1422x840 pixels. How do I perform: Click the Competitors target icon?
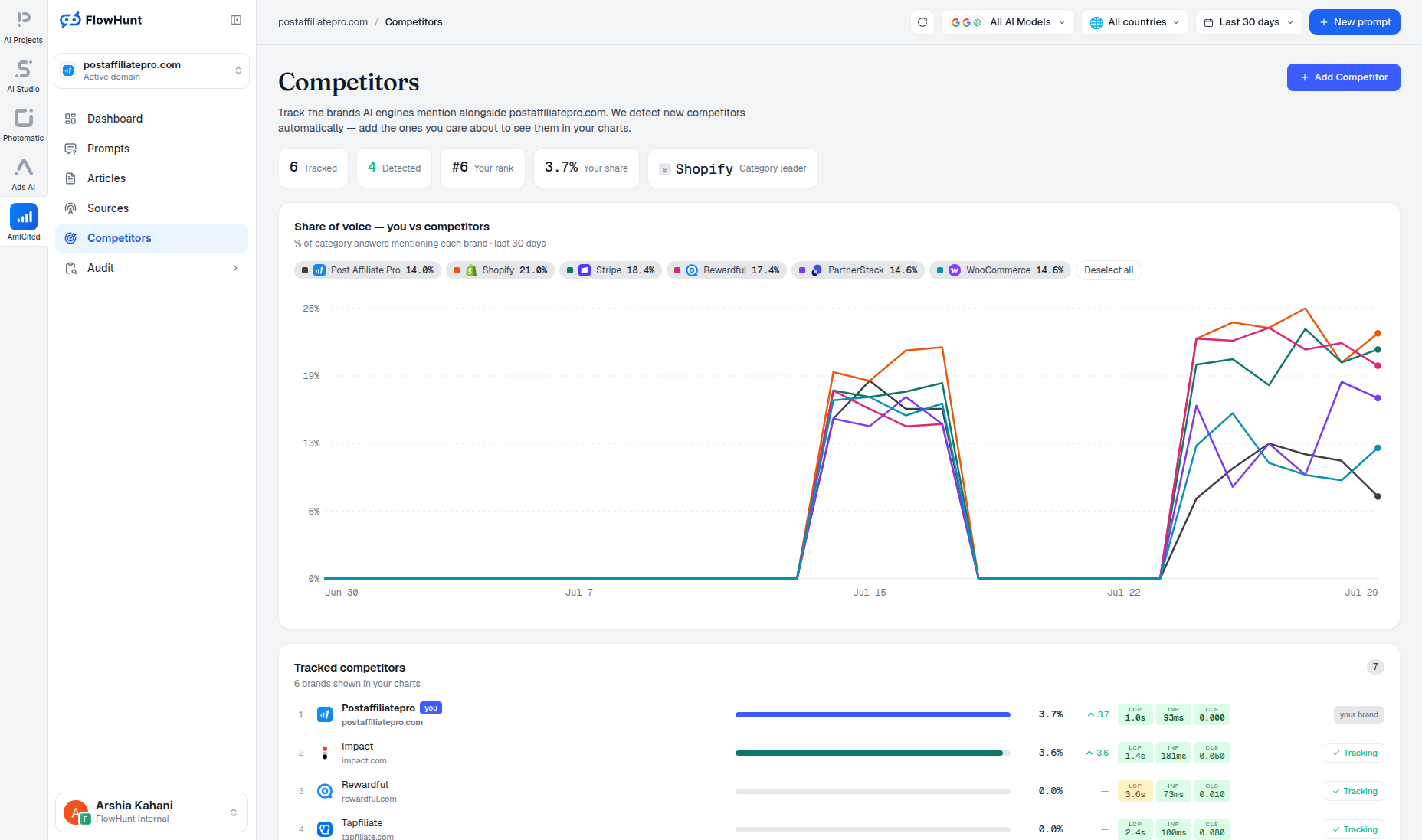pyautogui.click(x=70, y=238)
